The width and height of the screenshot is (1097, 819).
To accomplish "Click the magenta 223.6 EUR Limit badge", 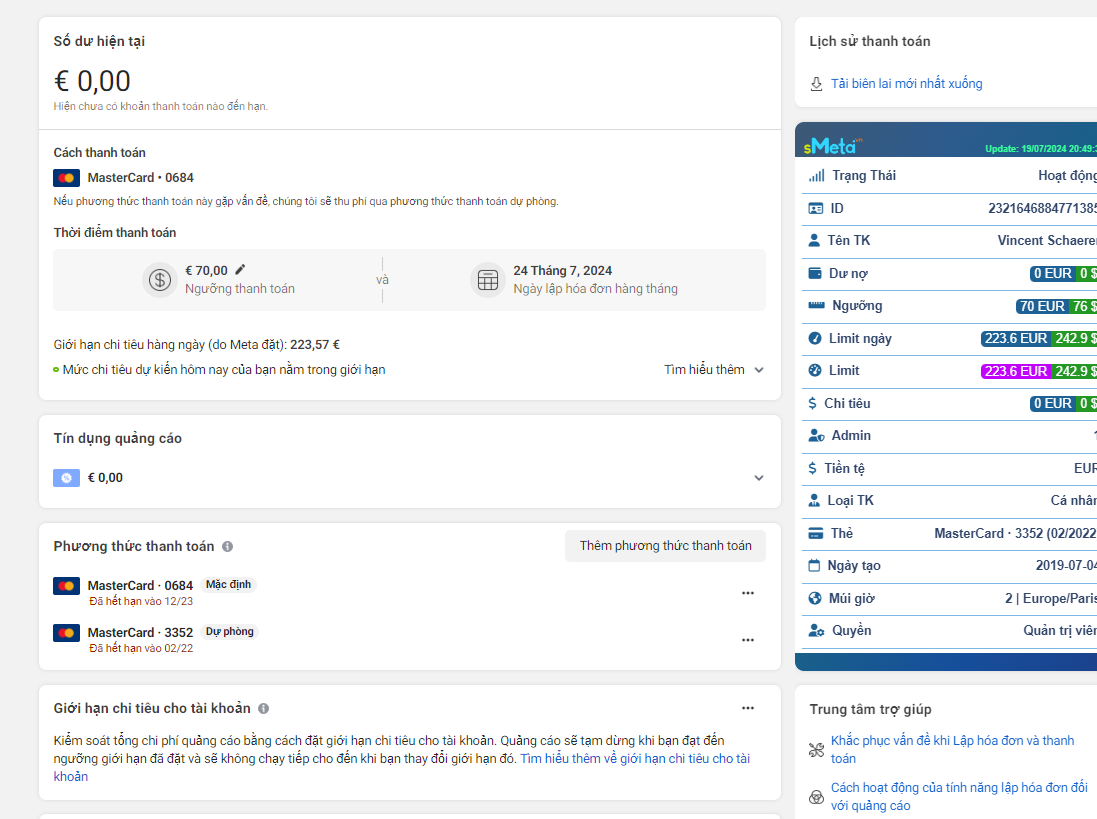I will [x=1016, y=371].
